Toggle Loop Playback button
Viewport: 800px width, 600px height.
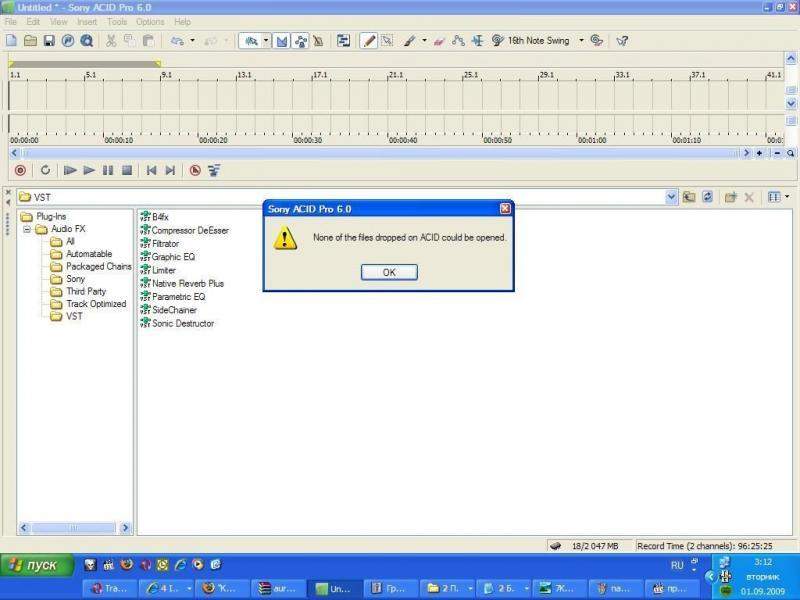click(x=45, y=170)
